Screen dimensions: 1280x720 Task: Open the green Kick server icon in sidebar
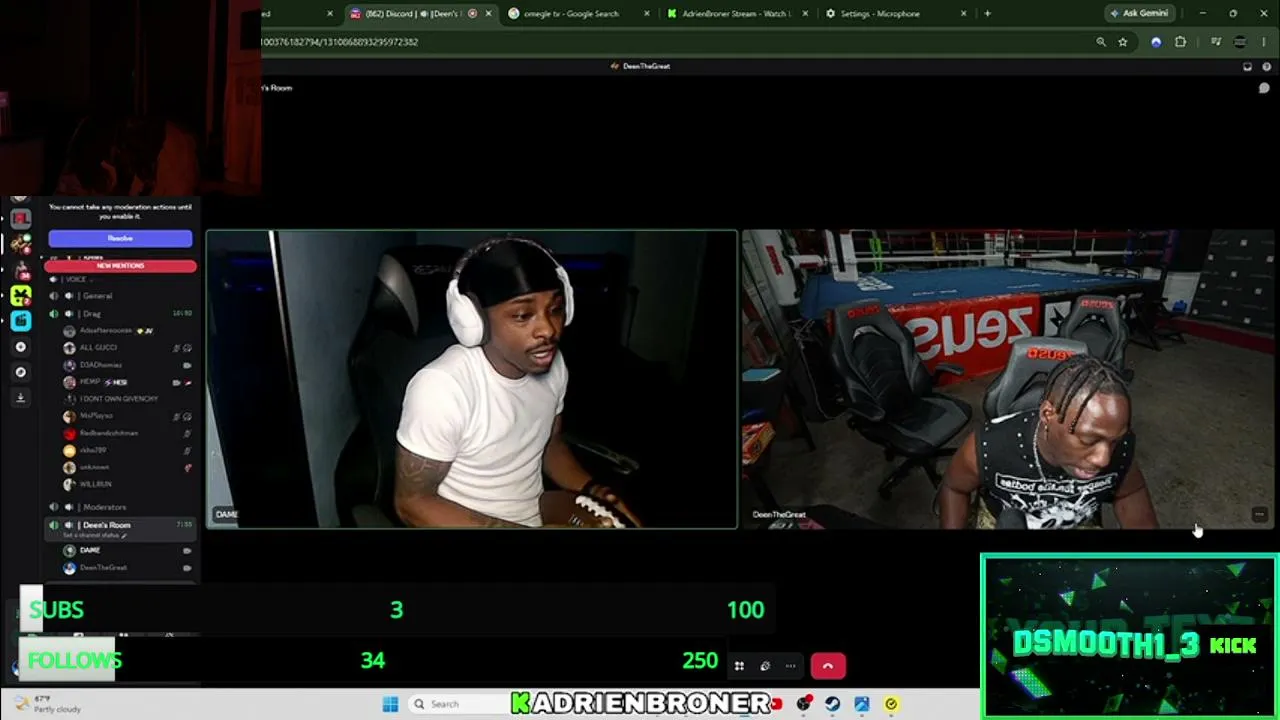21,295
